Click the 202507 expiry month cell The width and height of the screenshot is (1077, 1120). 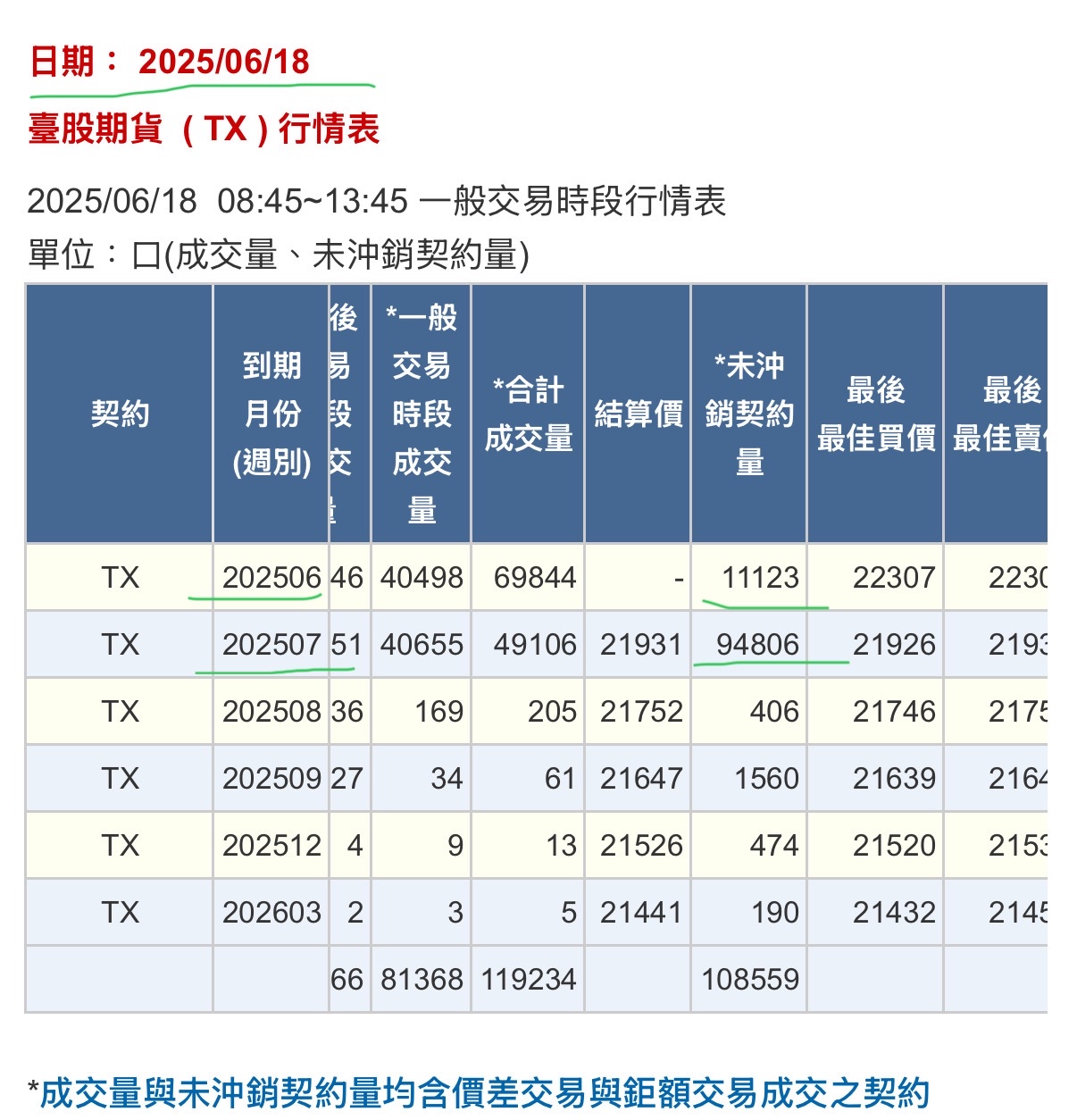pyautogui.click(x=271, y=645)
